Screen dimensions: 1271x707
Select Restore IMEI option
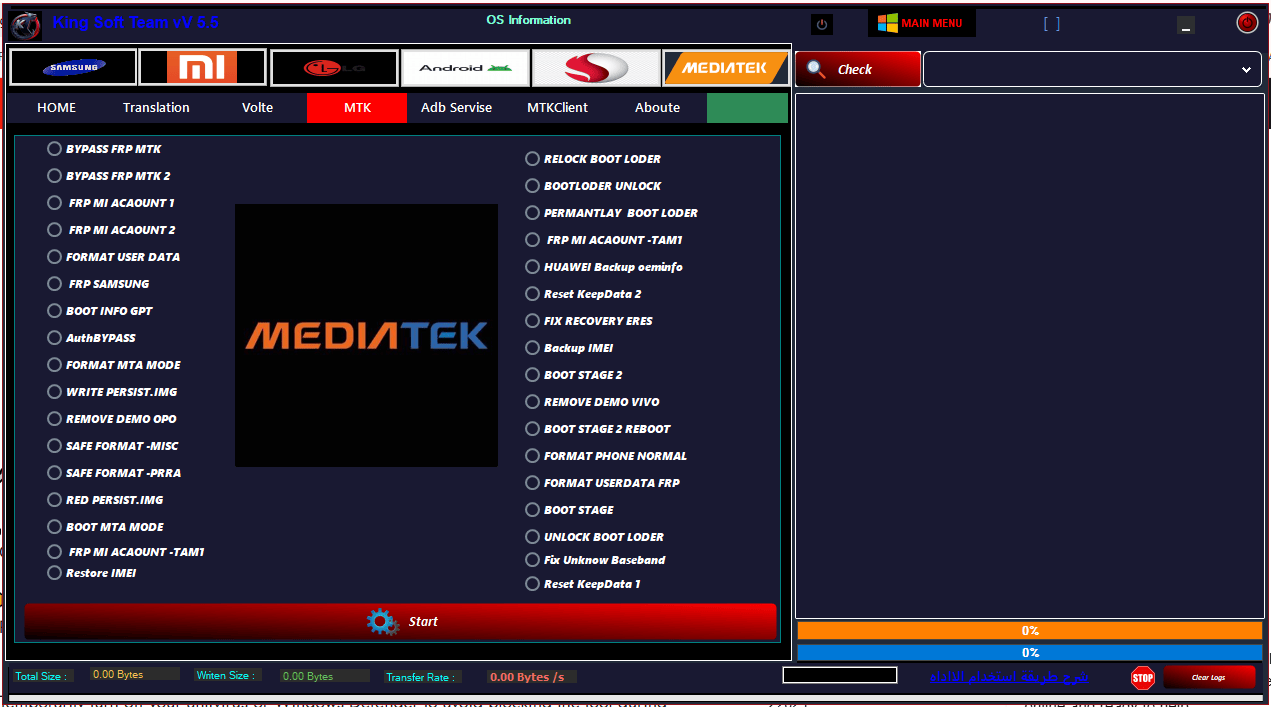pos(92,573)
